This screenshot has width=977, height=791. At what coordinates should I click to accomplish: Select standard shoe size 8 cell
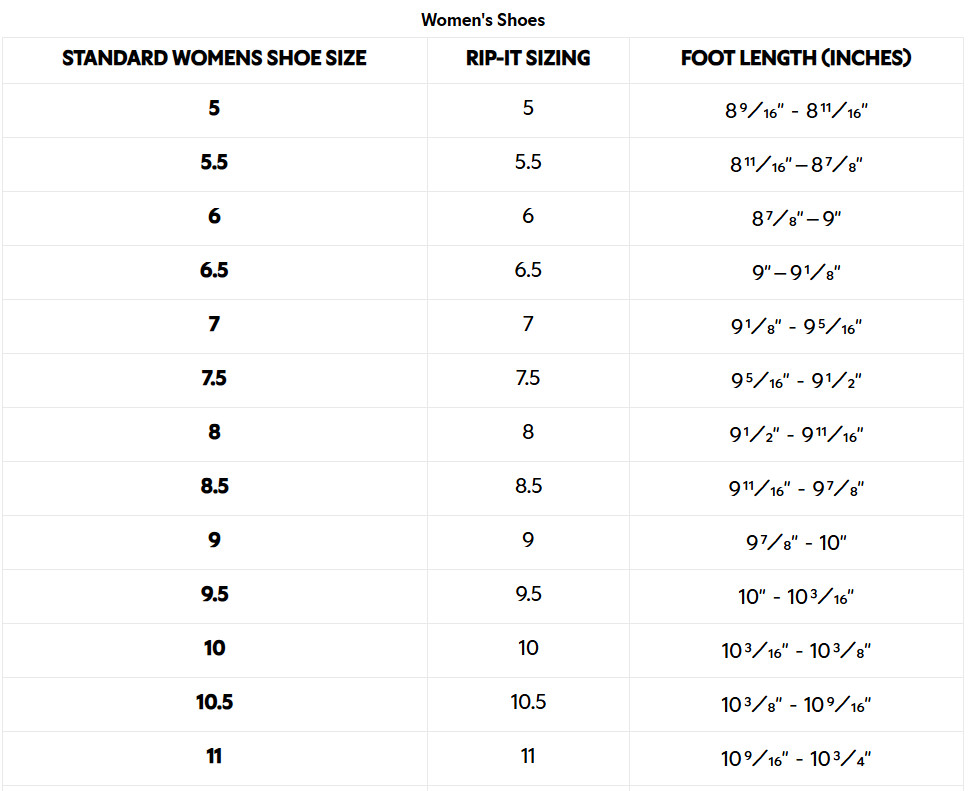(214, 432)
